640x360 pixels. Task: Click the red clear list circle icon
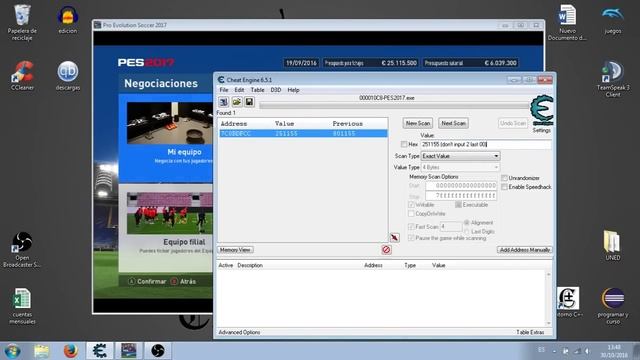(387, 249)
